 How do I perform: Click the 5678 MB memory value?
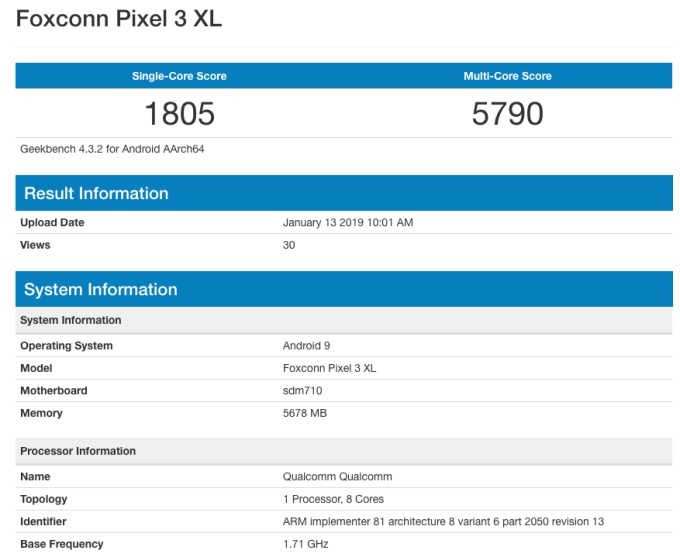pyautogui.click(x=305, y=413)
